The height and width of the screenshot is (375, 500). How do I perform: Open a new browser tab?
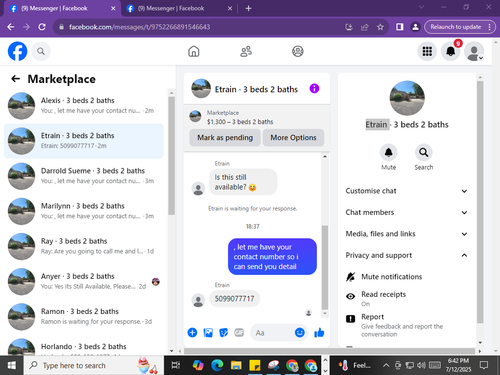tap(248, 8)
